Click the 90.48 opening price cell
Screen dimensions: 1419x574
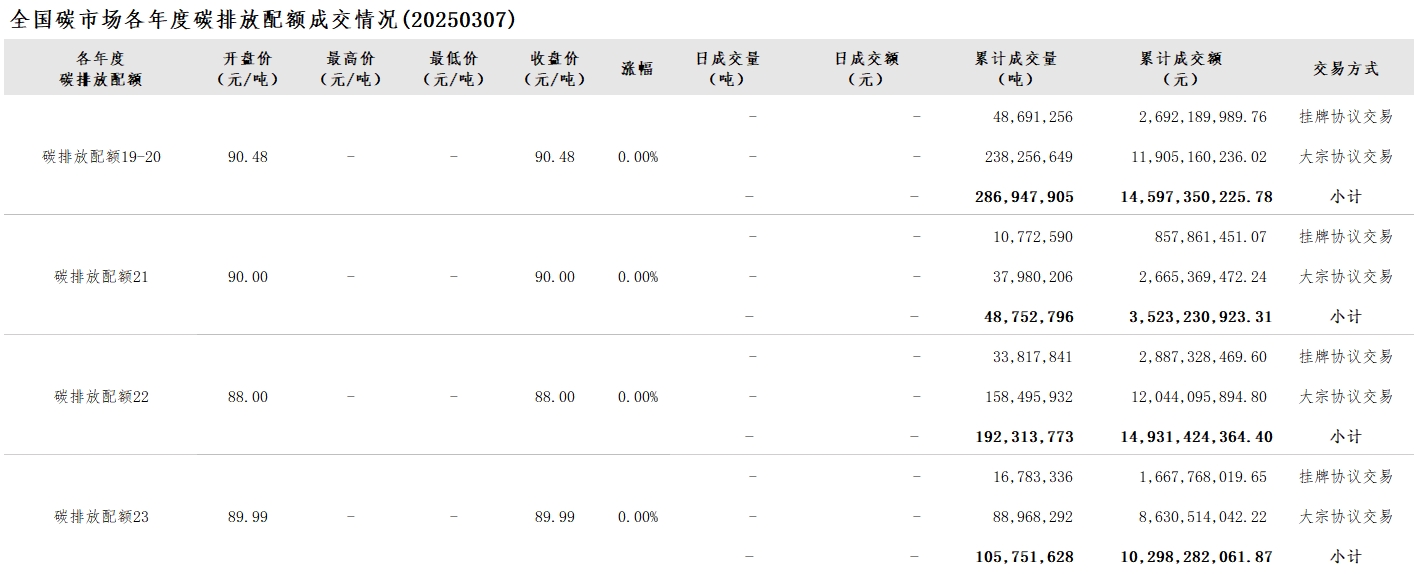tap(248, 157)
